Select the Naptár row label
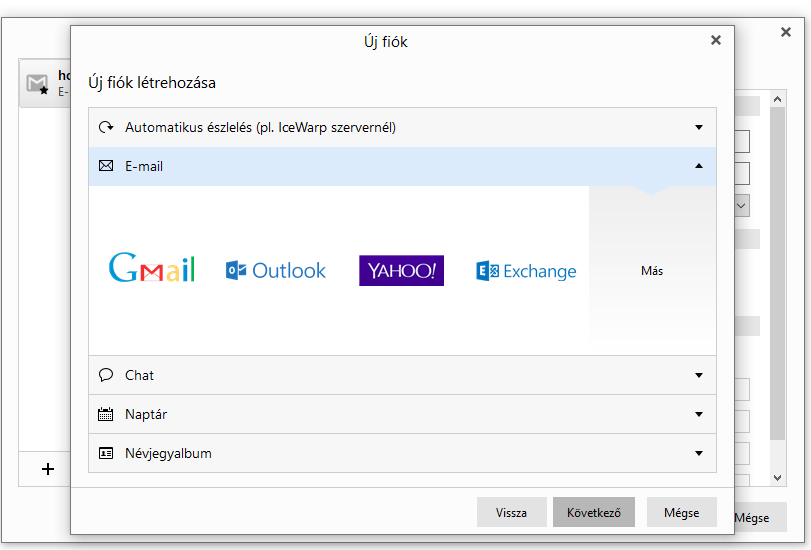811x550 pixels. pyautogui.click(x=146, y=414)
